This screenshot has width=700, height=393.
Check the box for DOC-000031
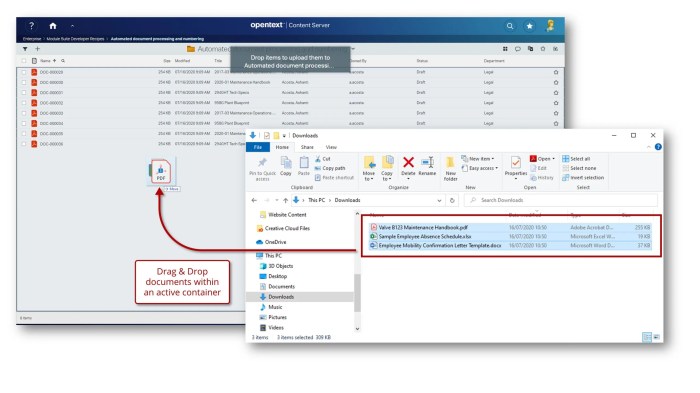(x=24, y=92)
